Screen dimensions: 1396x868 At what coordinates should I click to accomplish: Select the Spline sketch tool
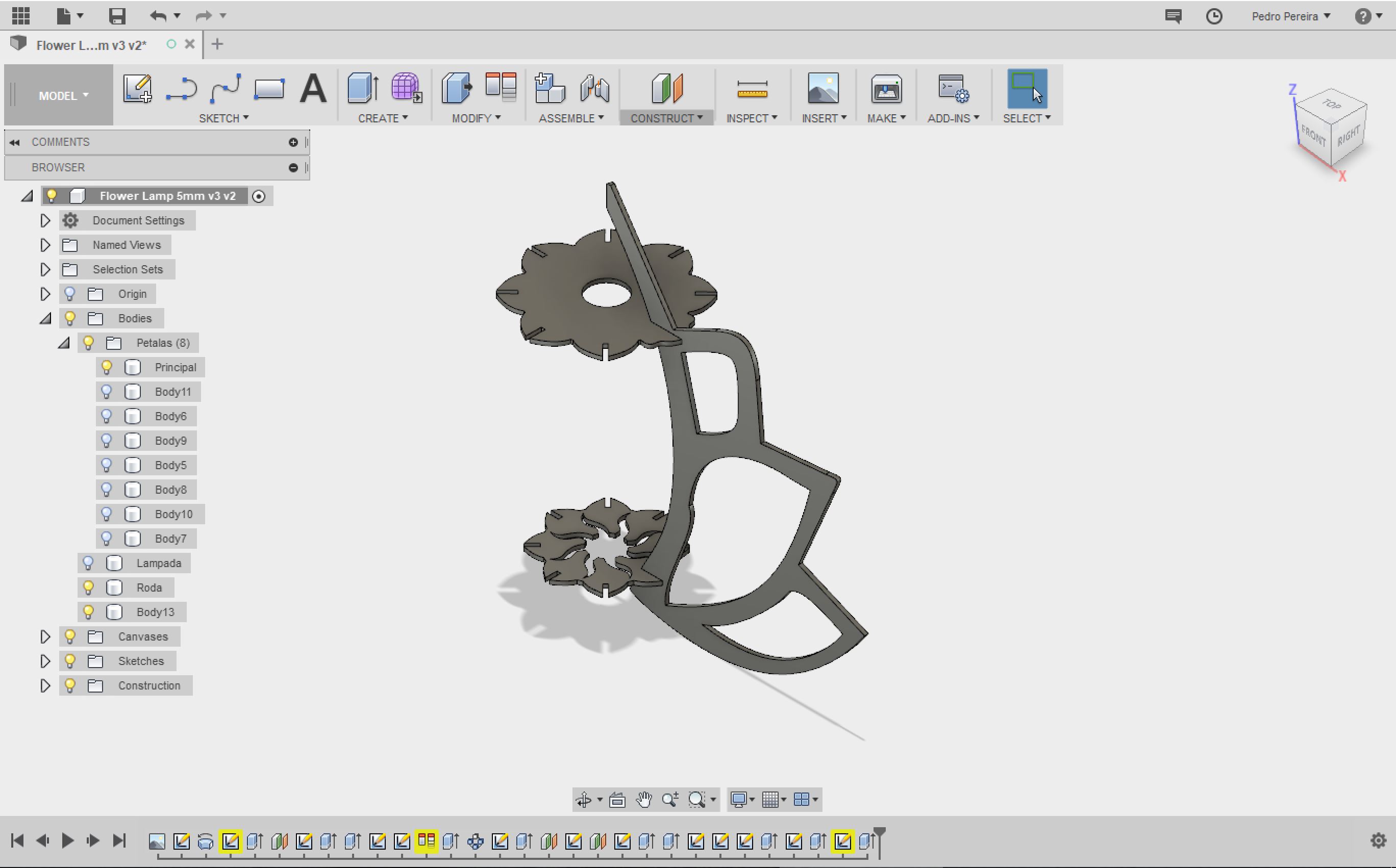point(225,88)
